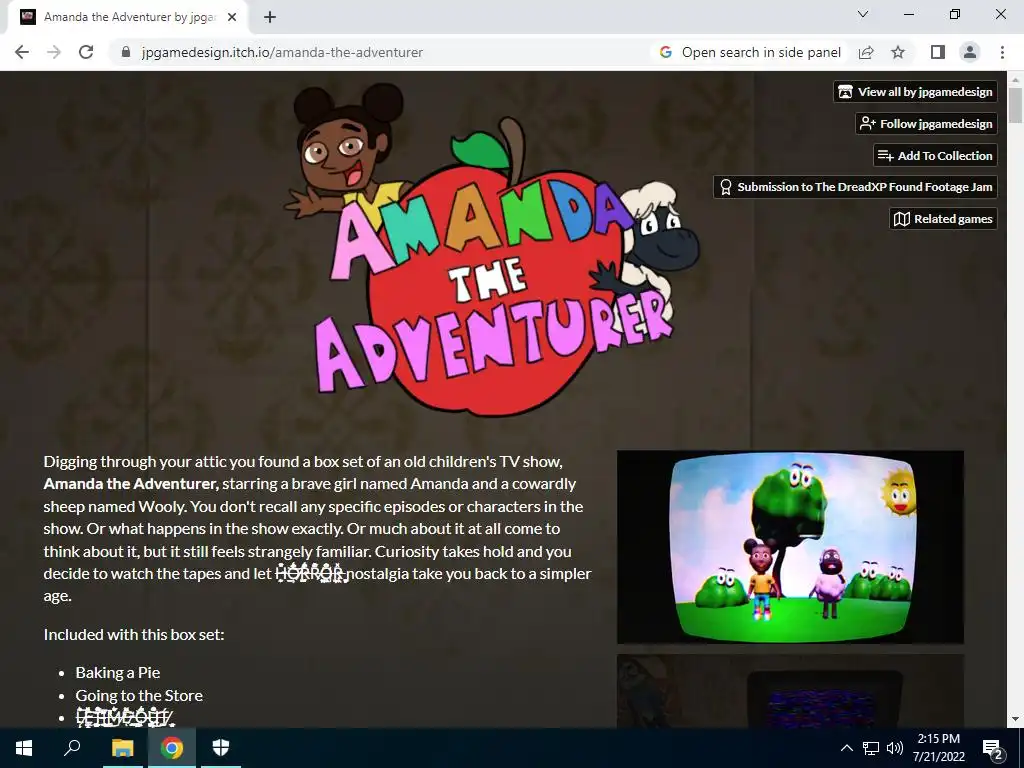Click the page scrollbar down arrow
The width and height of the screenshot is (1024, 768).
tap(1016, 720)
